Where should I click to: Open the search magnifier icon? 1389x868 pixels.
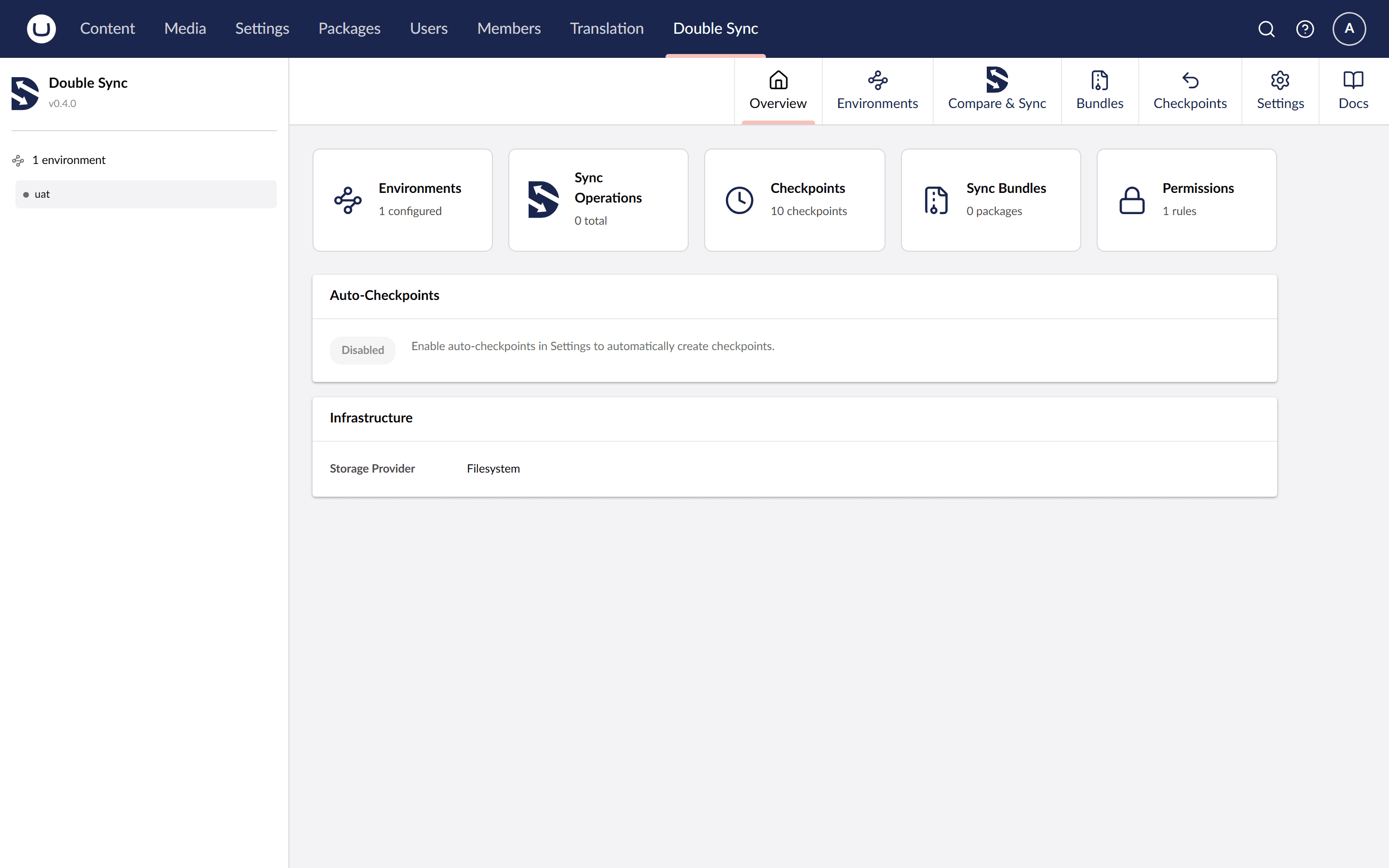tap(1266, 29)
